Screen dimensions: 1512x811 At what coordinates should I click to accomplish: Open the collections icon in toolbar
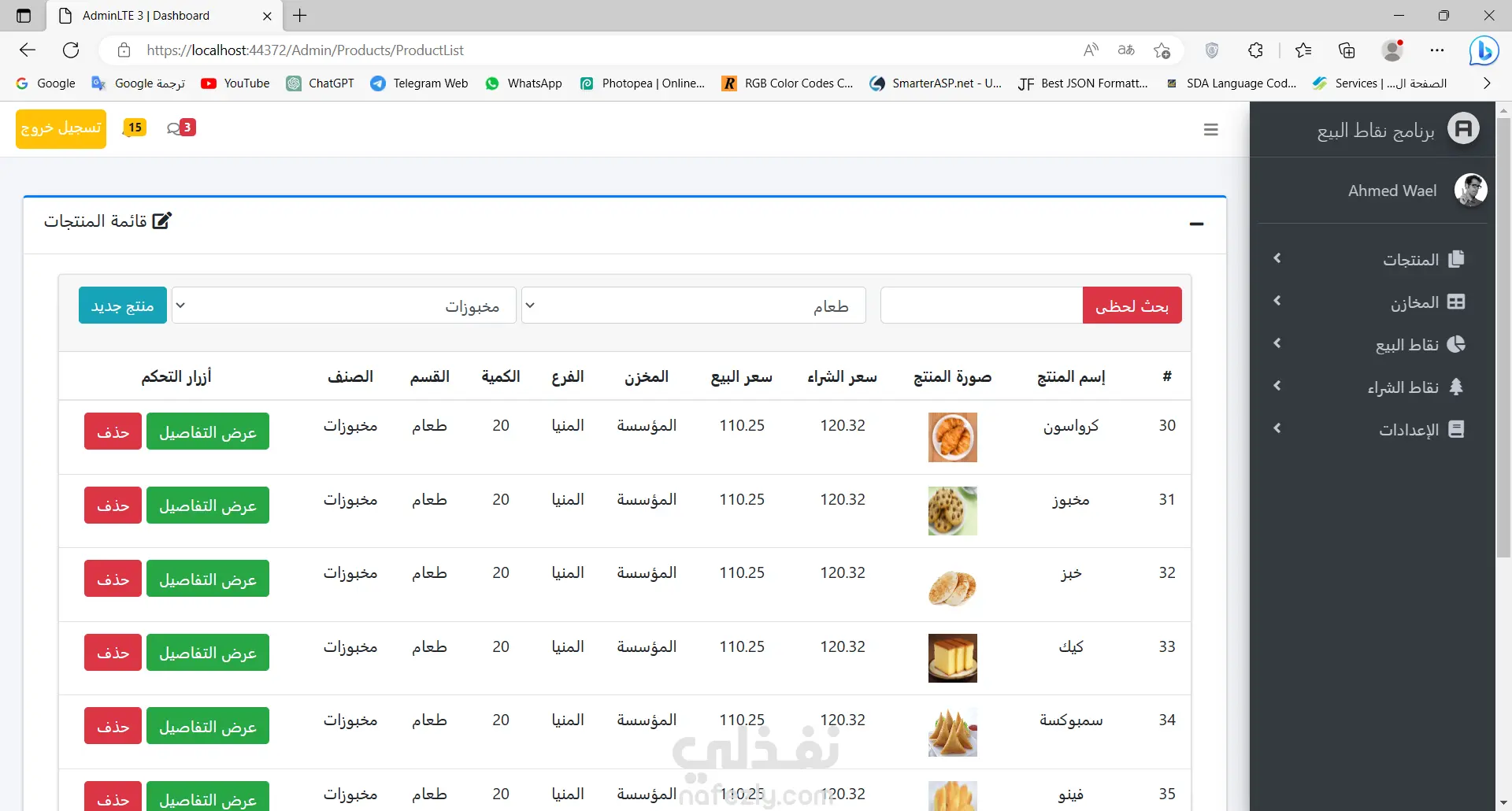click(1347, 50)
